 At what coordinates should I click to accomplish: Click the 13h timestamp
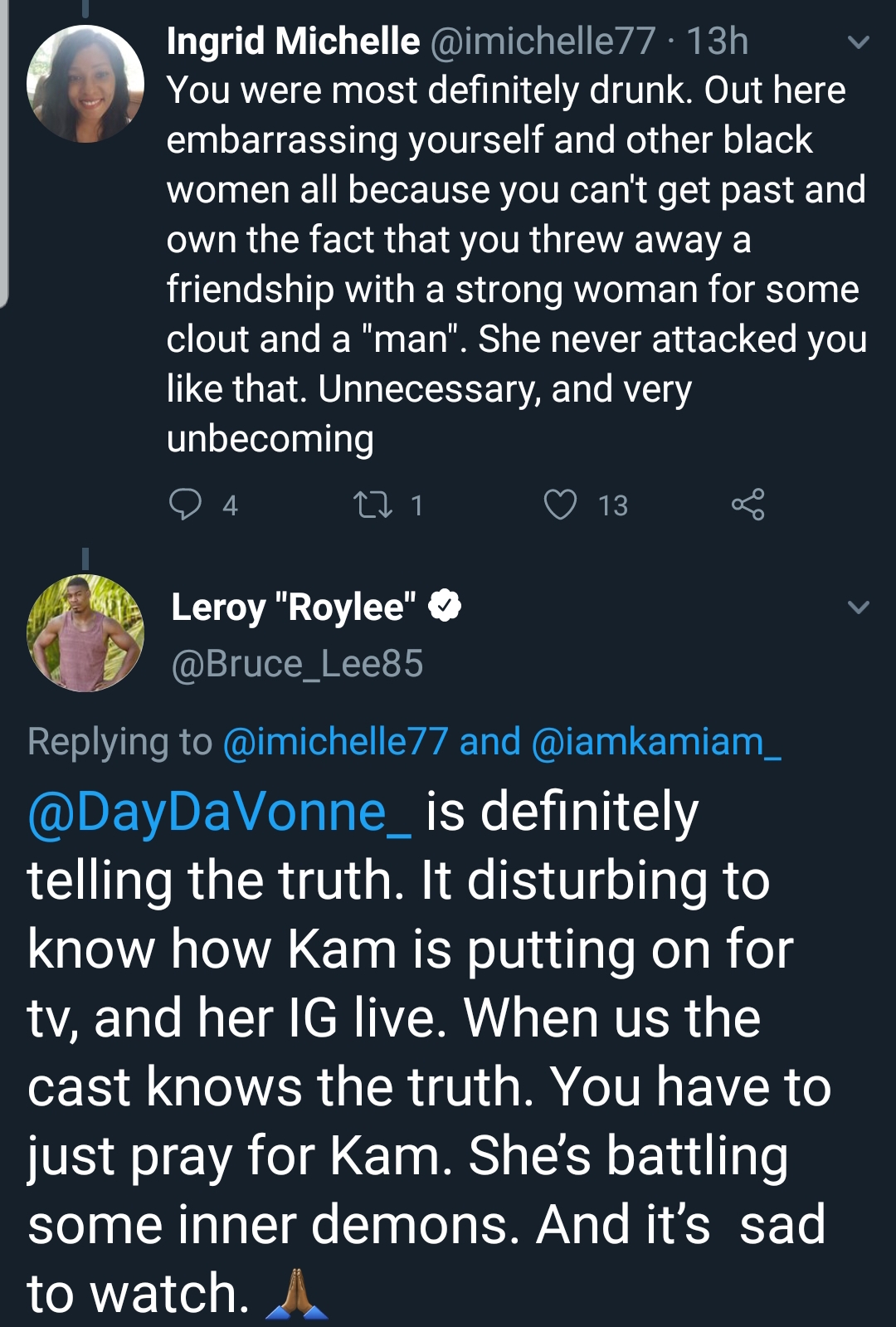(717, 41)
